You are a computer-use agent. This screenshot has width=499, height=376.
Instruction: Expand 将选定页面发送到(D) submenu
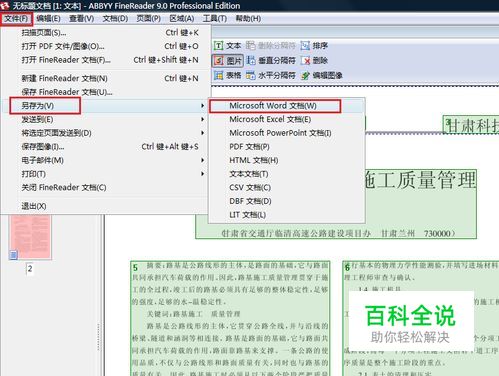pyautogui.click(x=106, y=133)
